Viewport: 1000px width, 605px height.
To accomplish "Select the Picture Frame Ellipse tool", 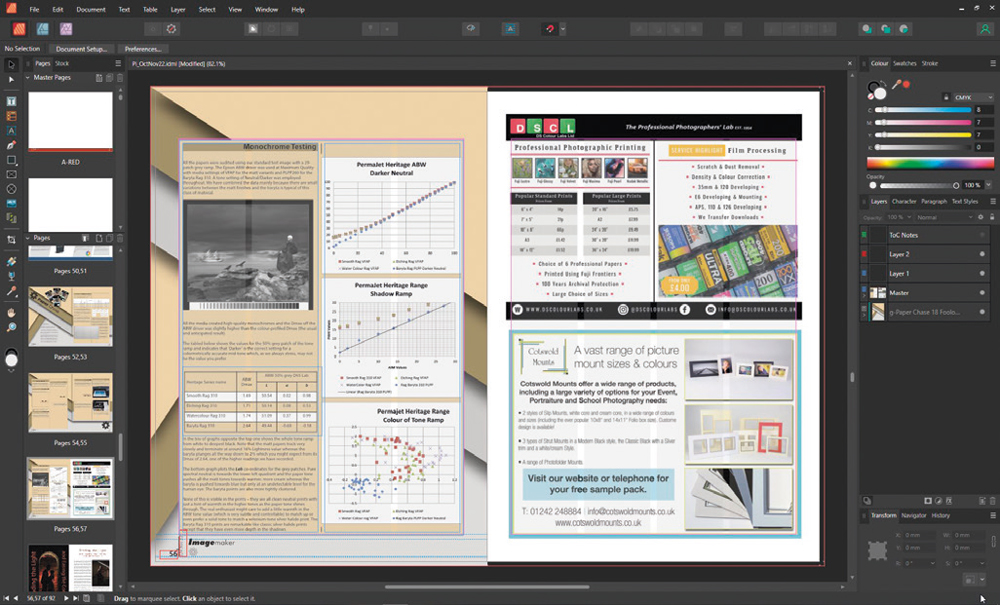I will point(11,189).
